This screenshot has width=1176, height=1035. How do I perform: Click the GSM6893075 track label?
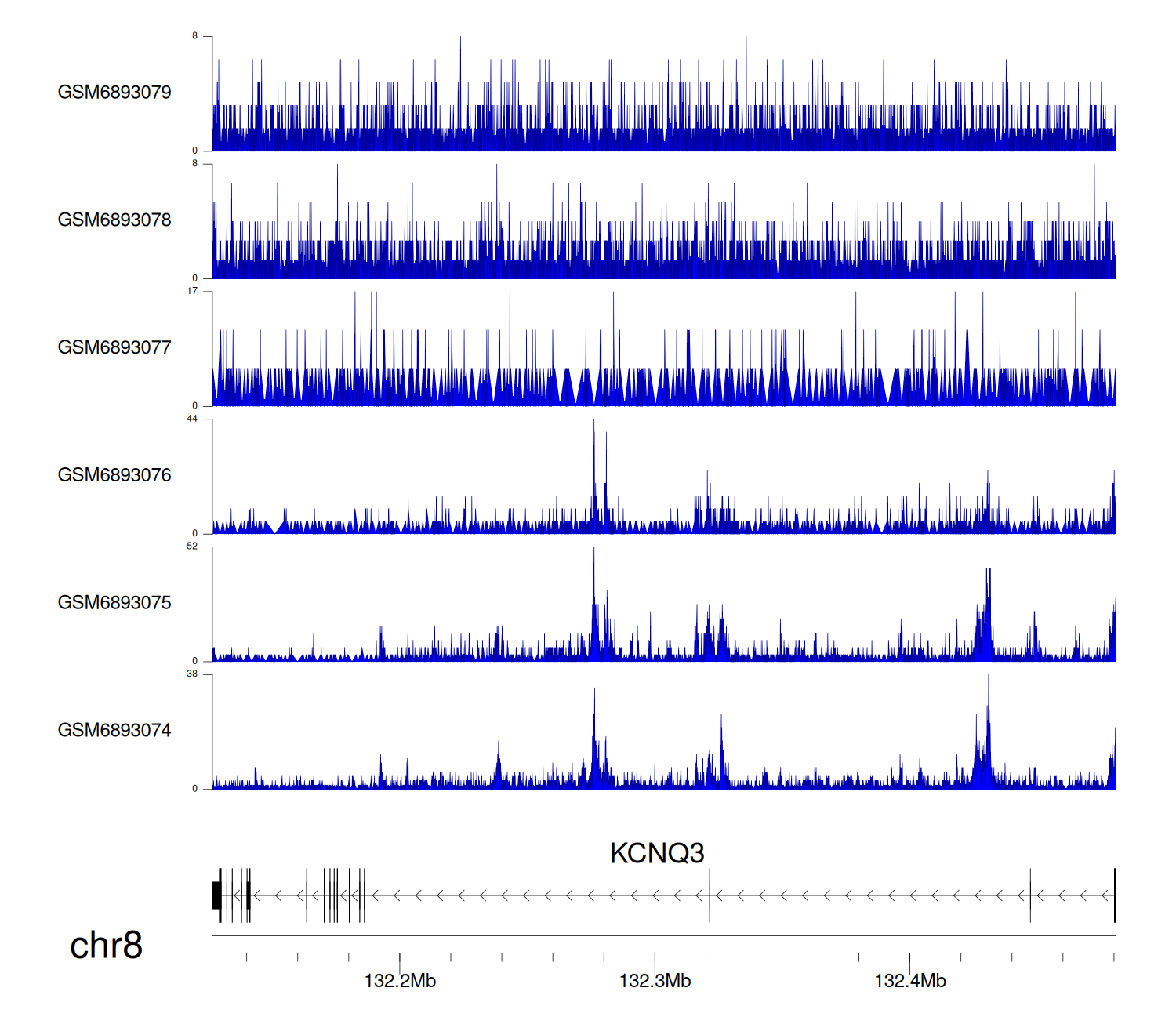coord(114,603)
